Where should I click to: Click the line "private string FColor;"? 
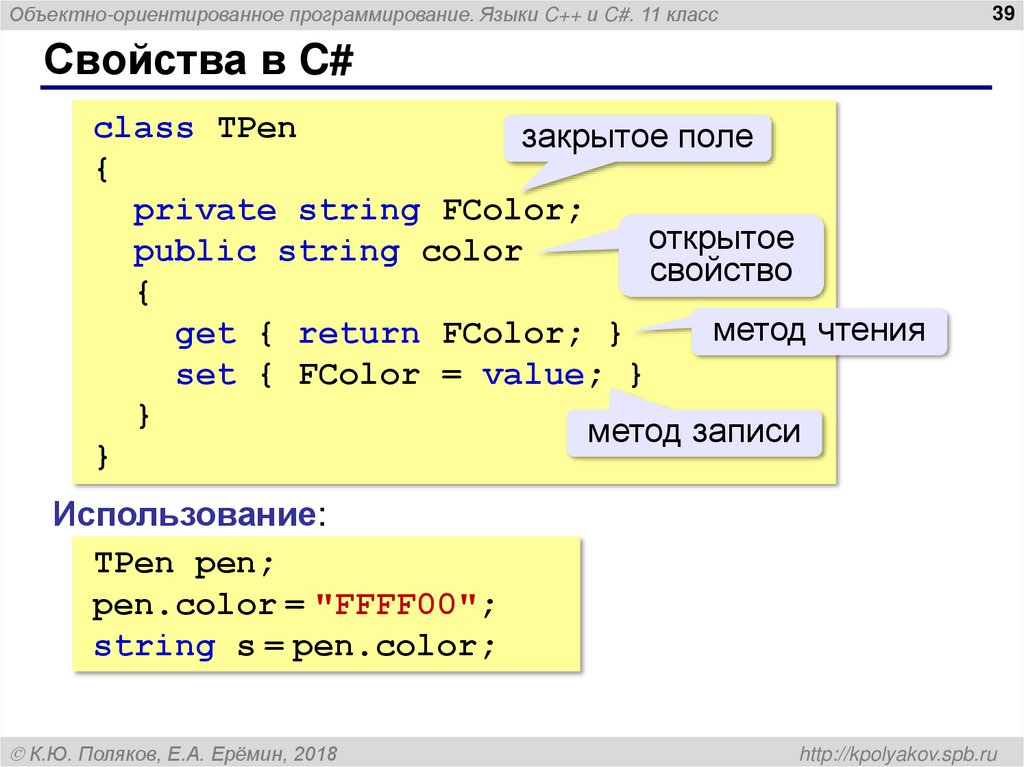[x=357, y=211]
